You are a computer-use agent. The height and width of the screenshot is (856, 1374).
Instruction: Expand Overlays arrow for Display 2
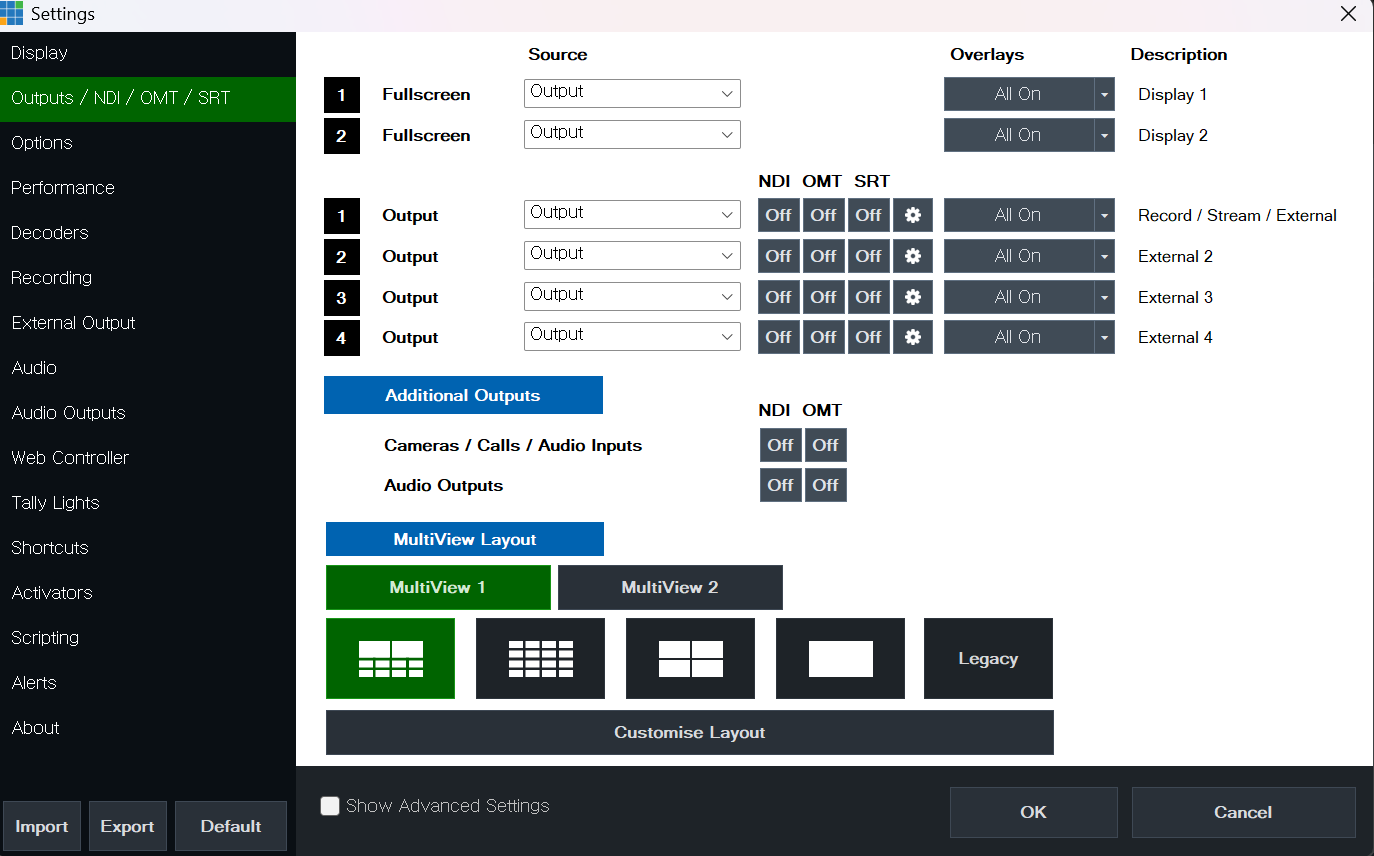[1104, 135]
